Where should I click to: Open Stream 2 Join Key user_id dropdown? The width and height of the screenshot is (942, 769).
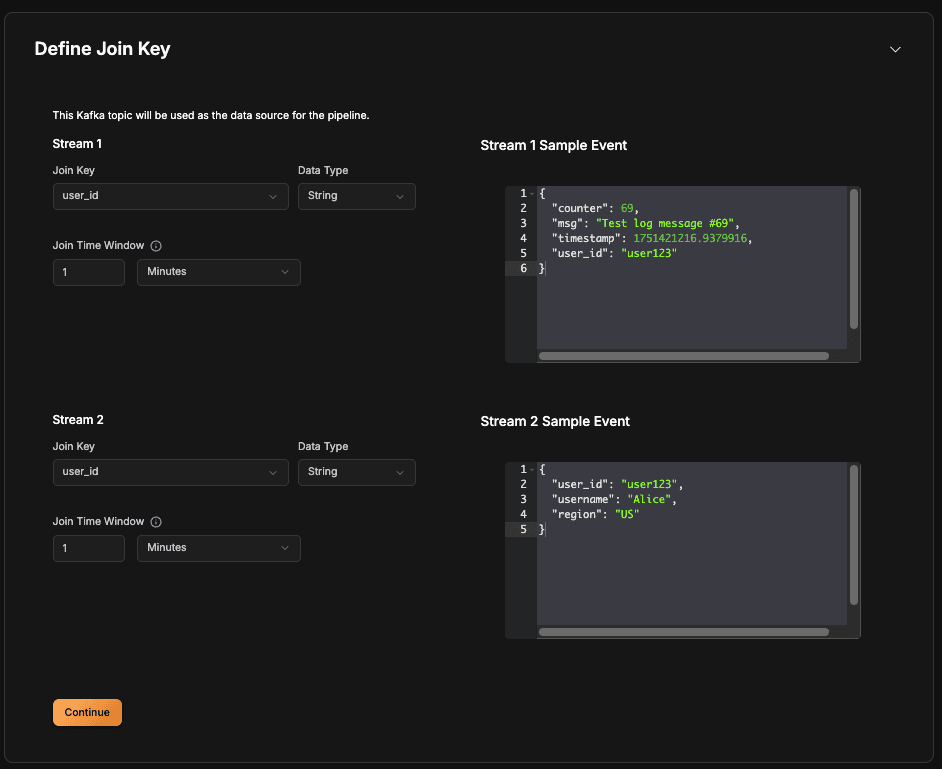pos(171,472)
